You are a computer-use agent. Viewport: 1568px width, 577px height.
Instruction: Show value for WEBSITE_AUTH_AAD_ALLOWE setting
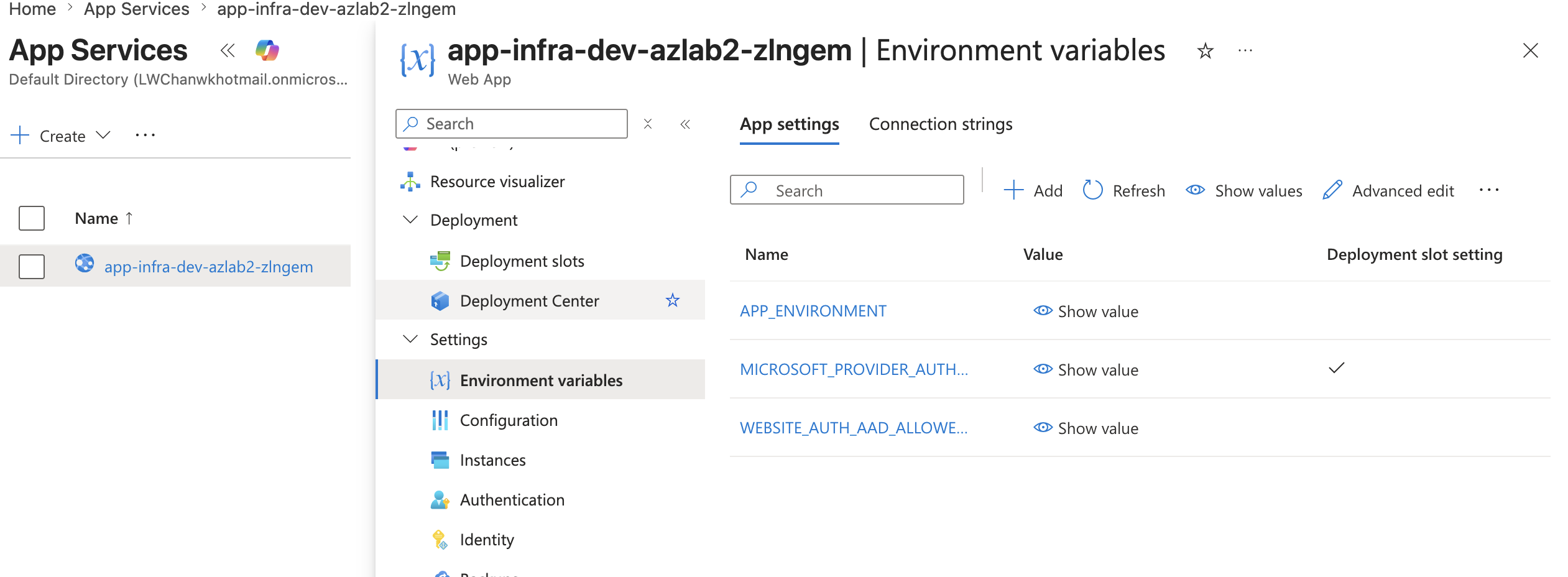[1086, 428]
